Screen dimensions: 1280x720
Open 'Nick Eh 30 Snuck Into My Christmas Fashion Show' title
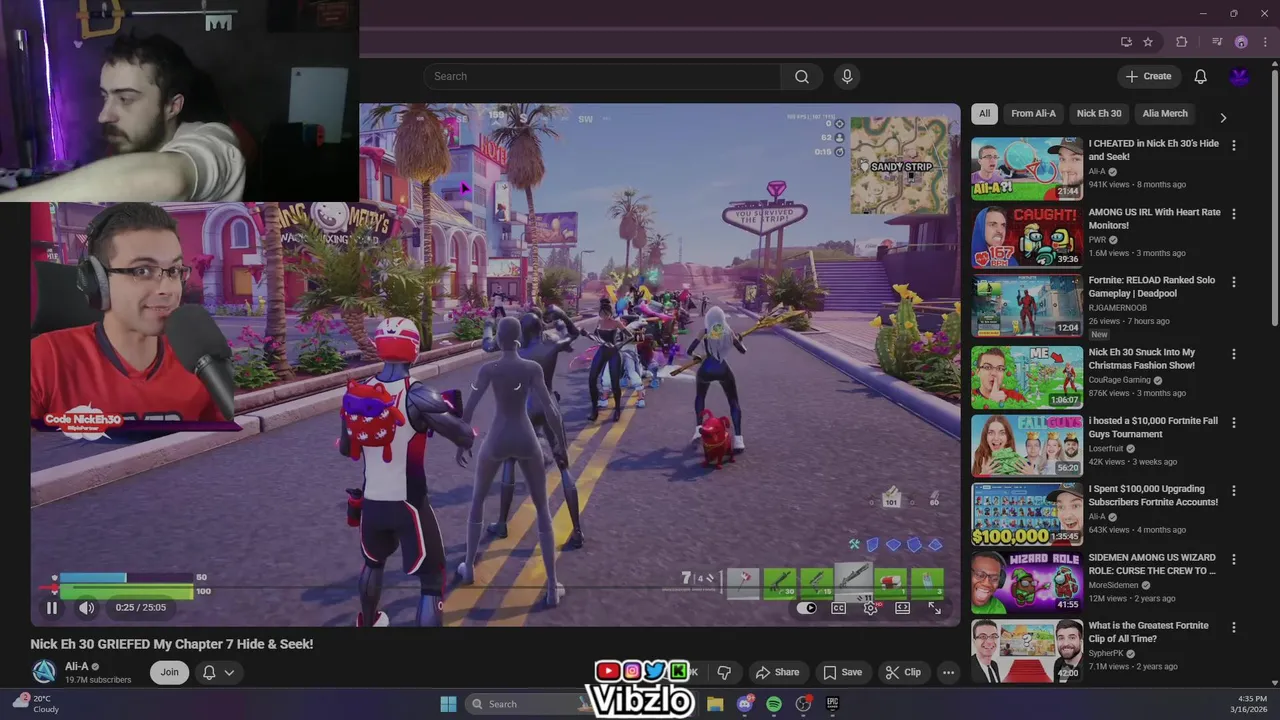[x=1141, y=358]
